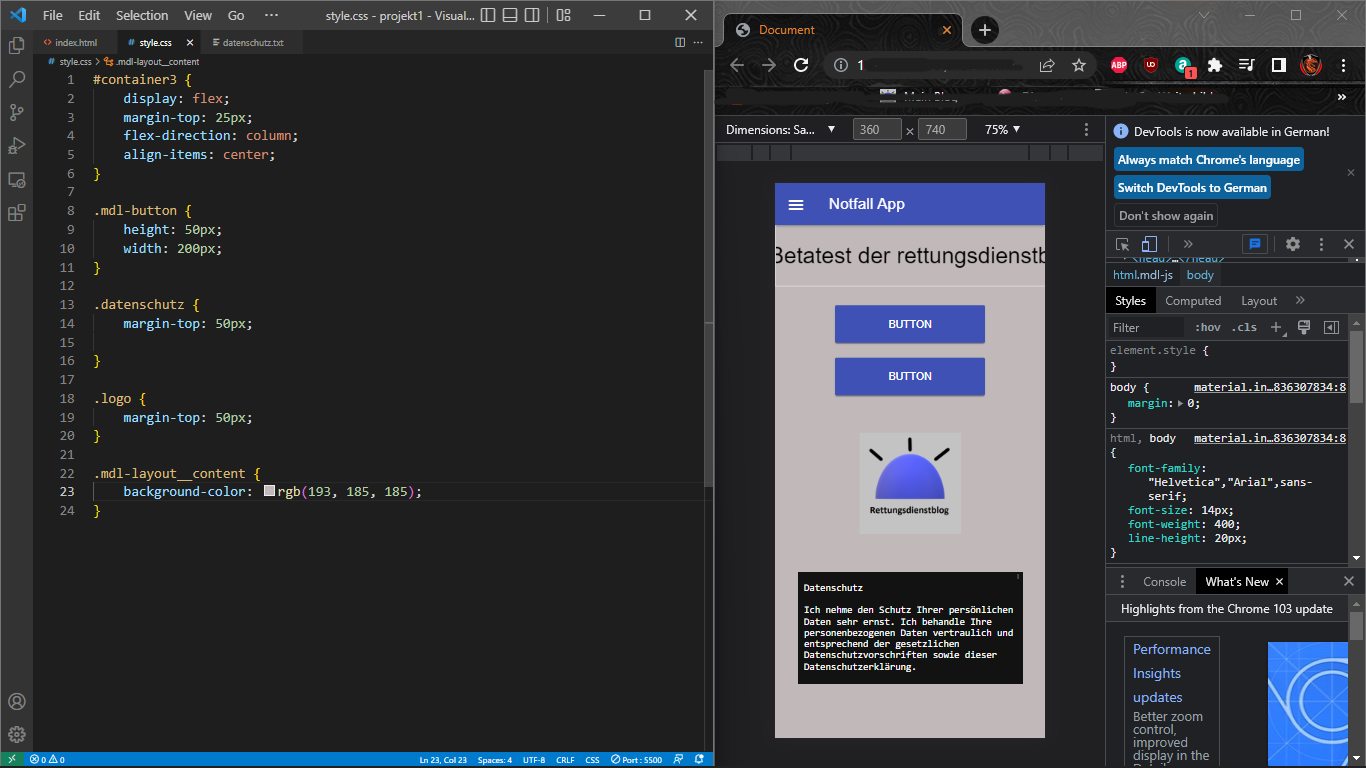
Task: Open the Explorer view in VS Code
Action: 16,45
